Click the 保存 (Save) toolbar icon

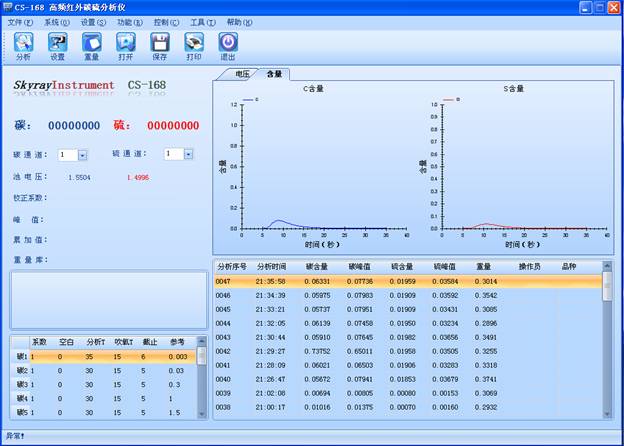159,45
